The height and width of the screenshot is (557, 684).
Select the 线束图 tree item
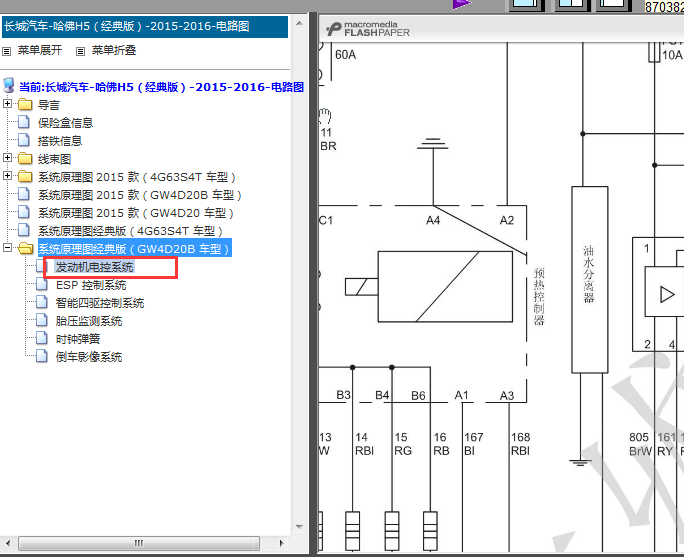coord(54,159)
